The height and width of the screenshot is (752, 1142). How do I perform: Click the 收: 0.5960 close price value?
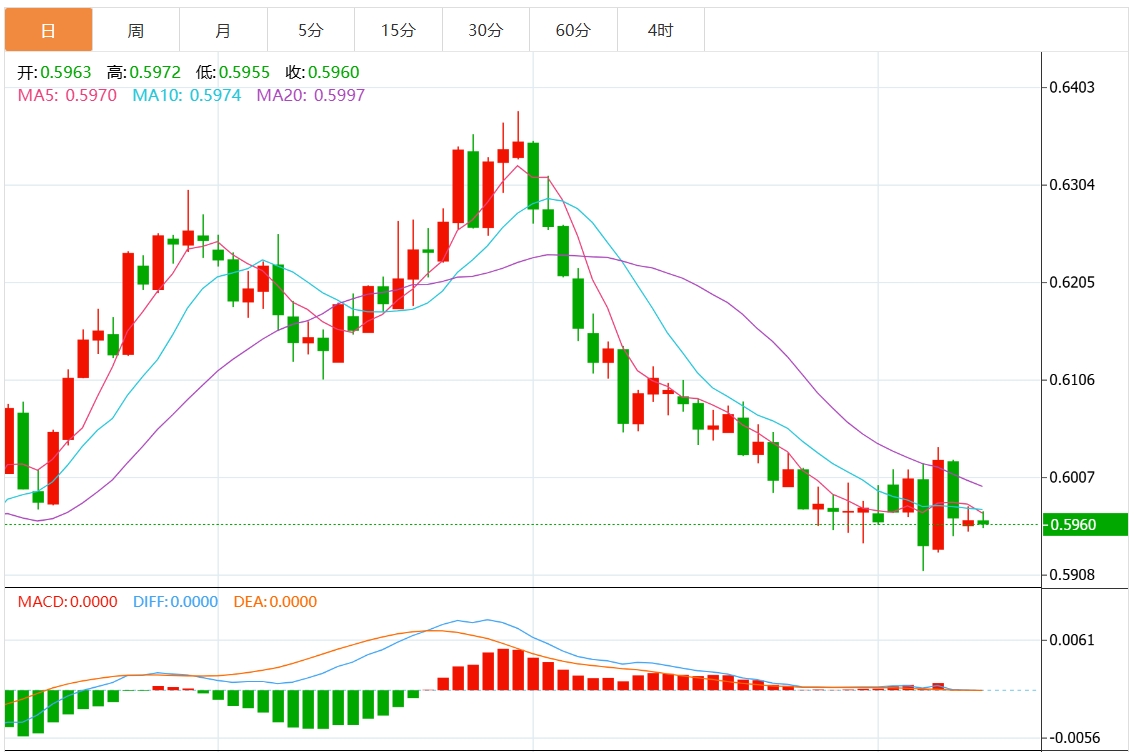322,72
